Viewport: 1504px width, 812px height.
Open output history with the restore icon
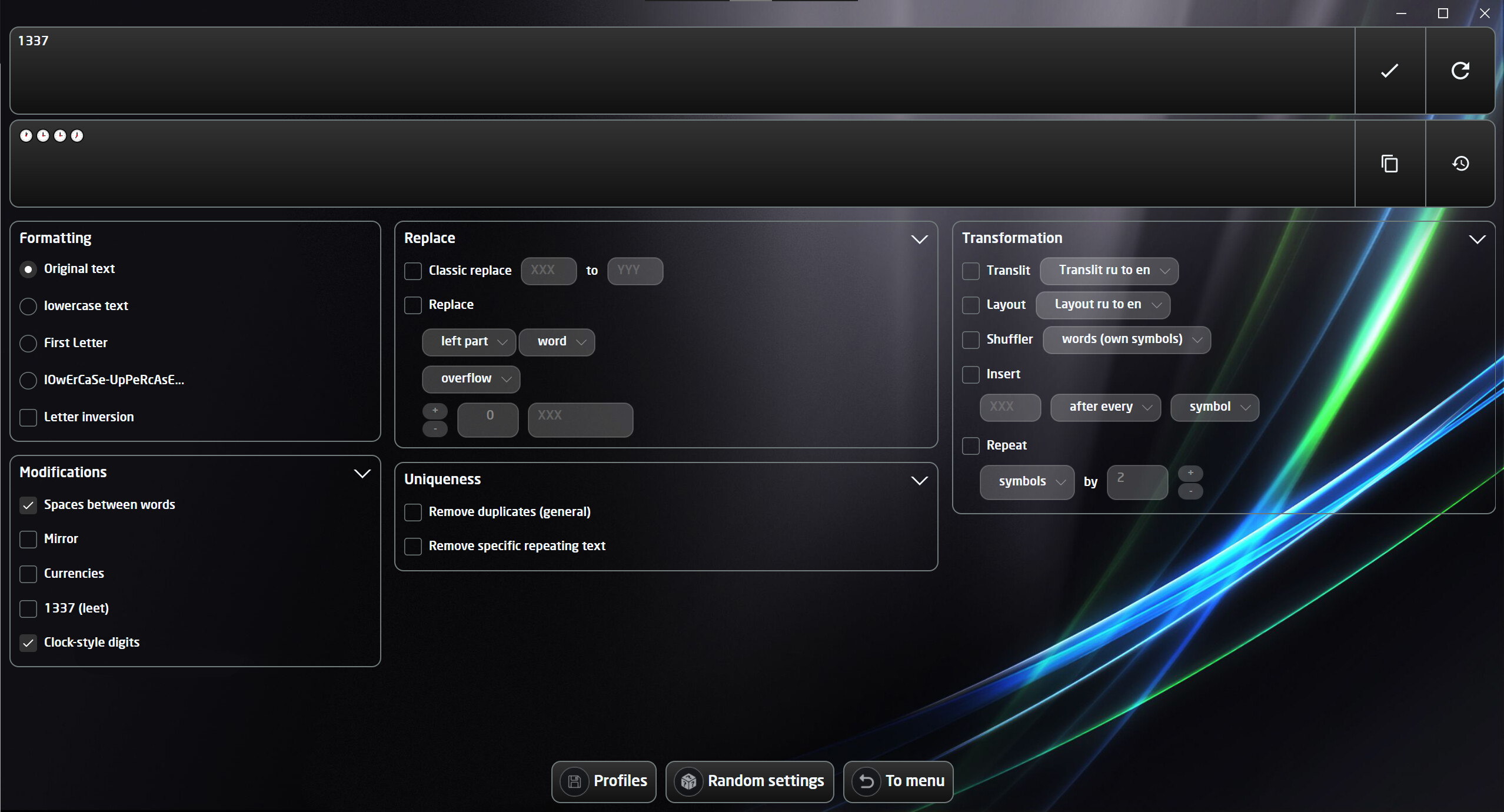[1460, 164]
